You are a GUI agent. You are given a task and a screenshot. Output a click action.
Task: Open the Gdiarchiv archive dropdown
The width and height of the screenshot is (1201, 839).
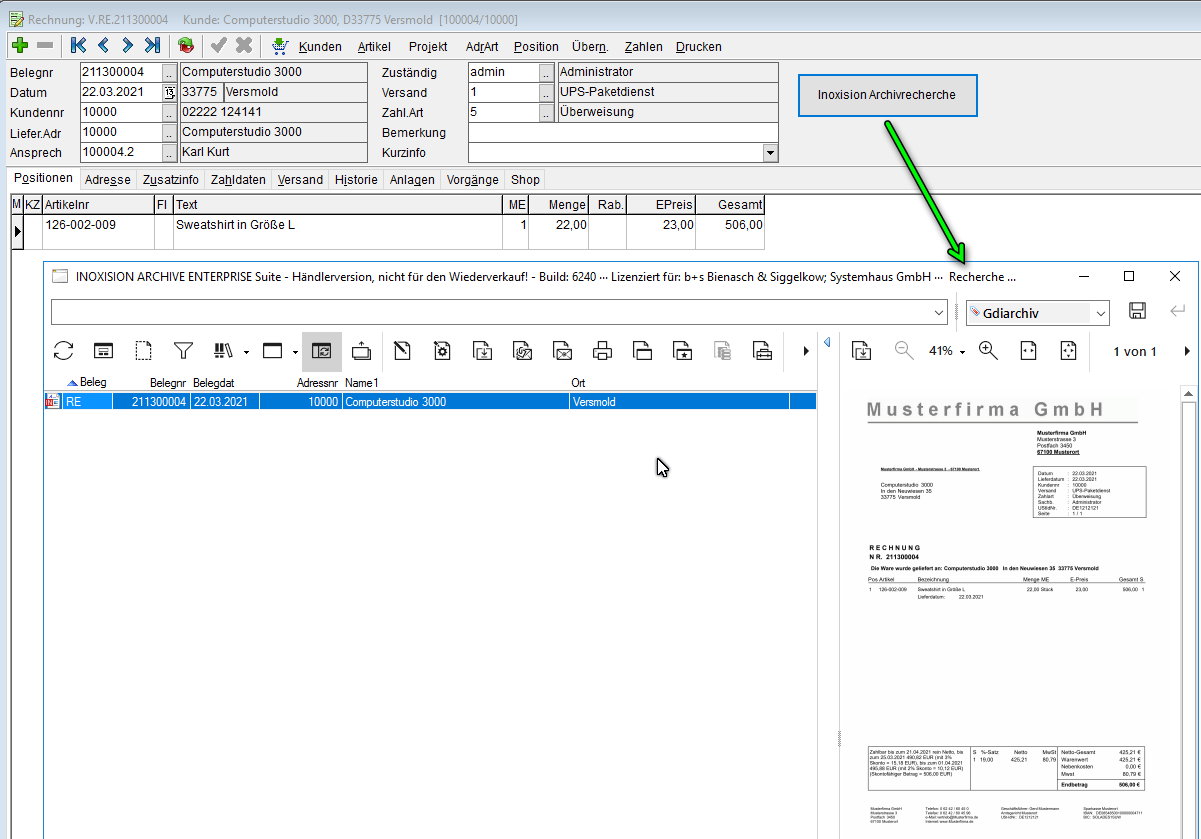[1101, 313]
